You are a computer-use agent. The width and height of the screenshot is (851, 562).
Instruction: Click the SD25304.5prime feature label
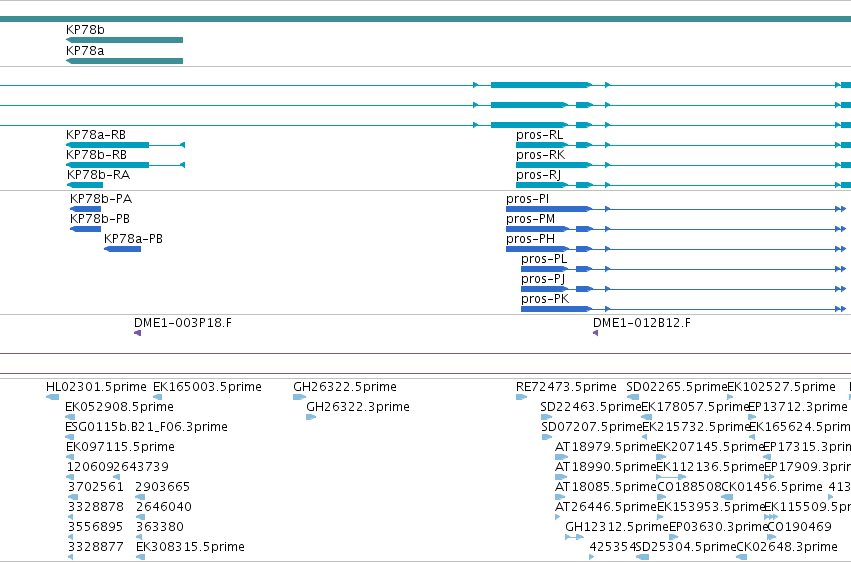tap(686, 547)
